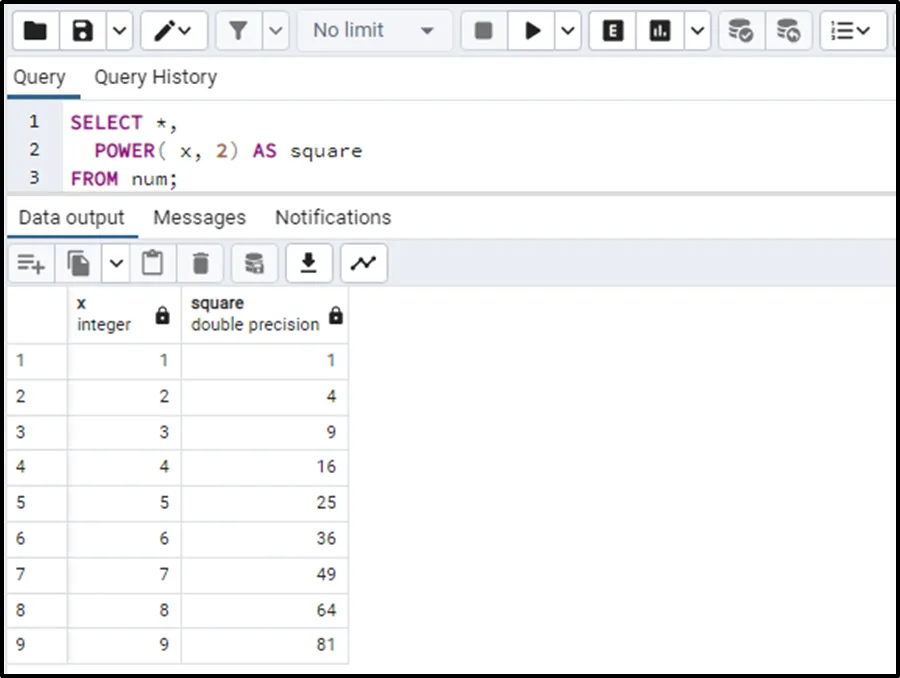The height and width of the screenshot is (678, 900).
Task: Click the Save File disk icon
Action: tap(83, 31)
